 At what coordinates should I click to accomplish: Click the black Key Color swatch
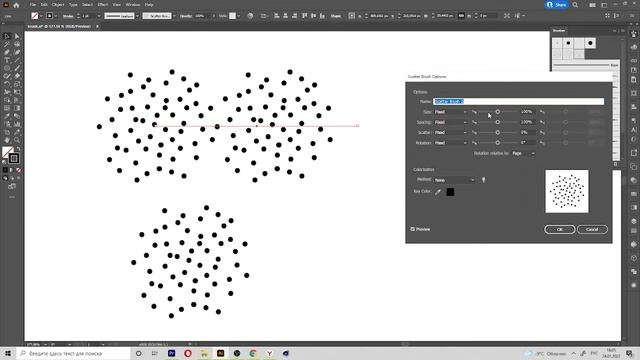(x=450, y=192)
